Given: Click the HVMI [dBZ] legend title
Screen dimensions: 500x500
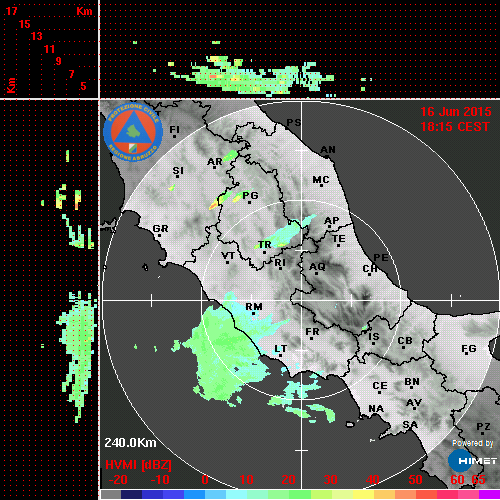Looking at the screenshot, I should coord(138,465).
